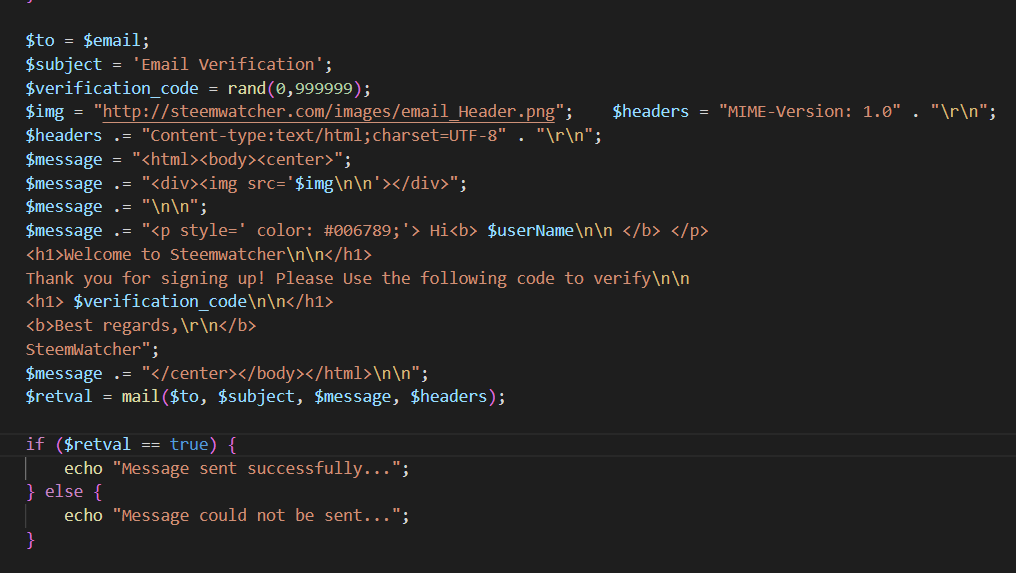Screen dimensions: 1016x573
Task: Click the 'Email Verification' subject string
Action: tap(227, 64)
